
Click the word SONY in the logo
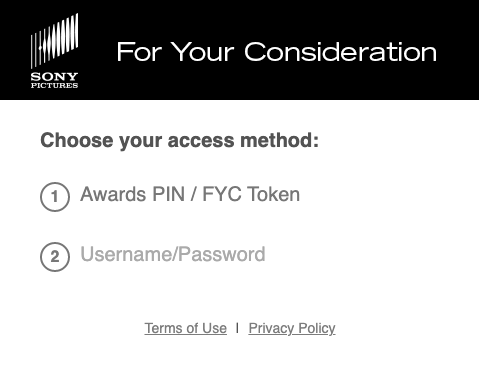(54, 77)
